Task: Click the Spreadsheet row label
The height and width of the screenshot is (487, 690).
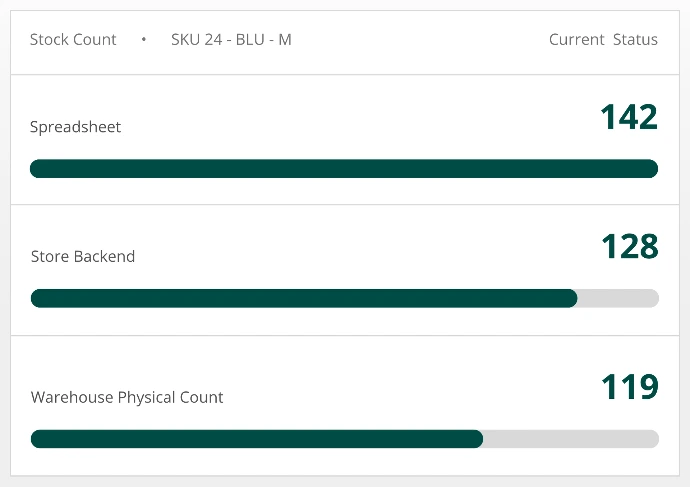Action: (75, 127)
